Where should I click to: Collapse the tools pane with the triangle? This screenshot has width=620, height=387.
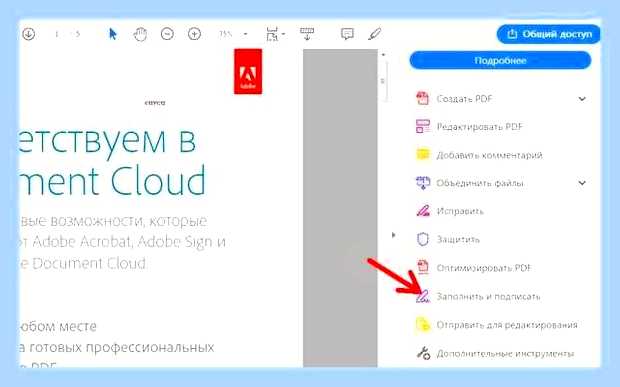[x=393, y=235]
